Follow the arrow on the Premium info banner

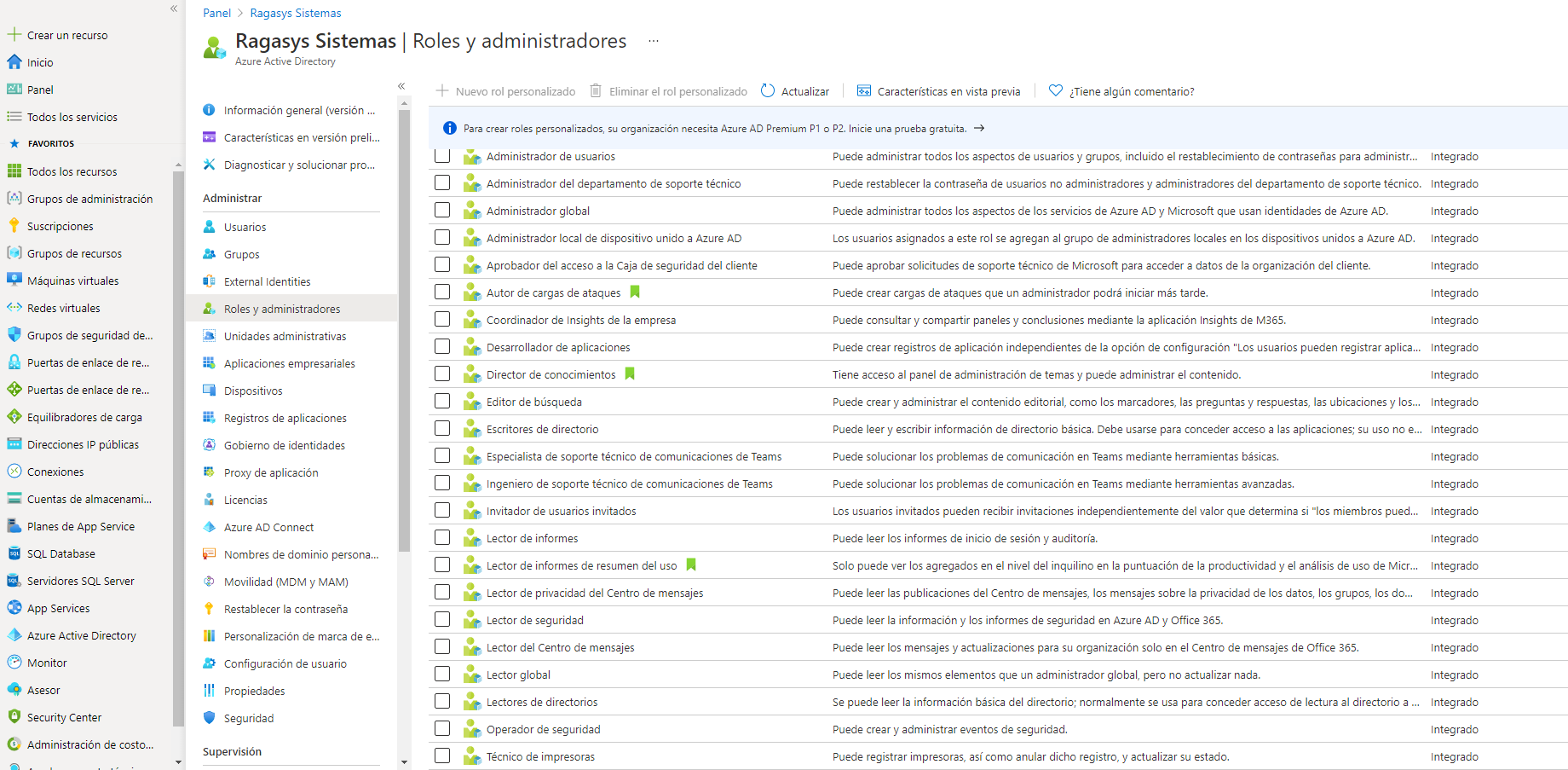979,129
